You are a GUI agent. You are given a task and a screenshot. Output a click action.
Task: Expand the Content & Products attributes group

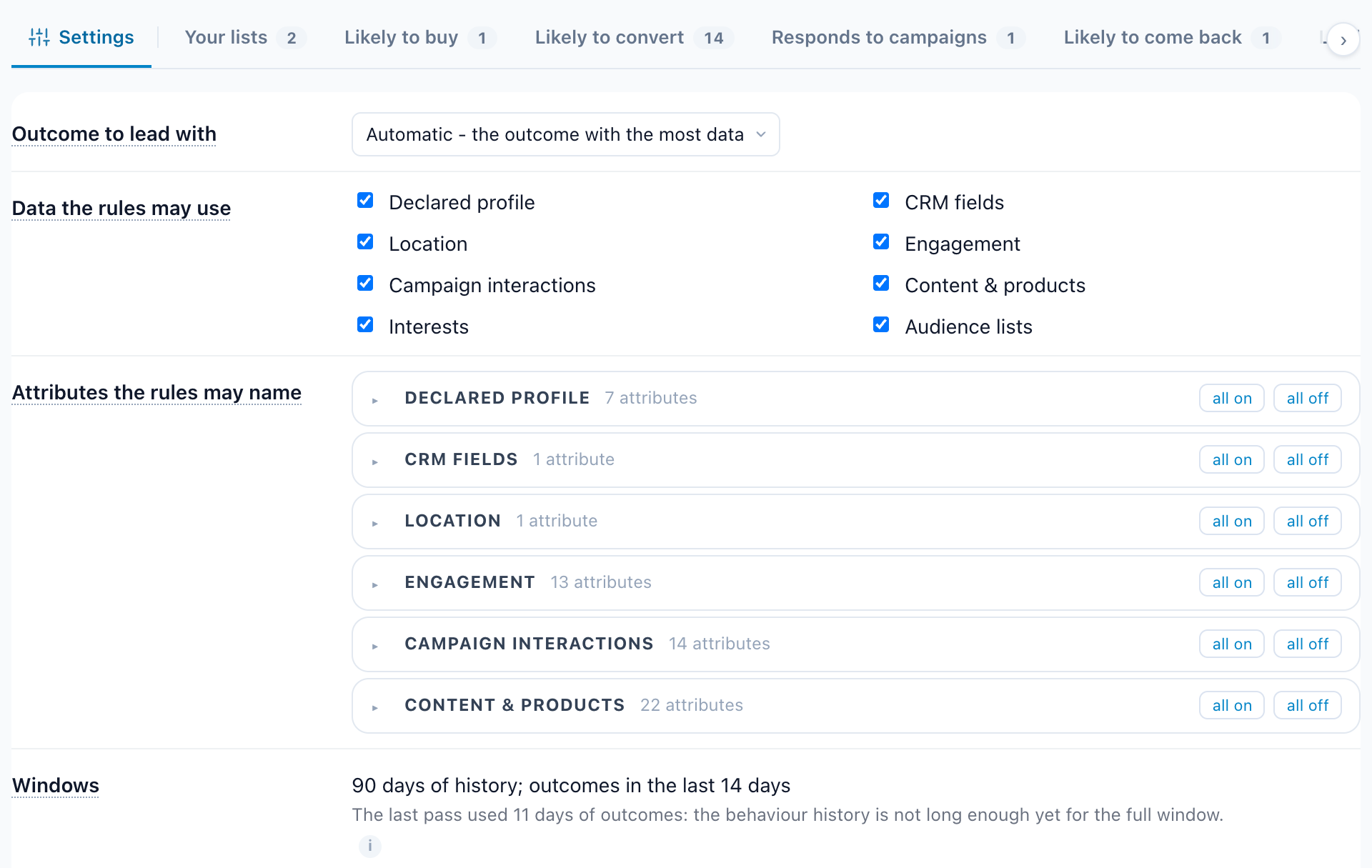375,708
